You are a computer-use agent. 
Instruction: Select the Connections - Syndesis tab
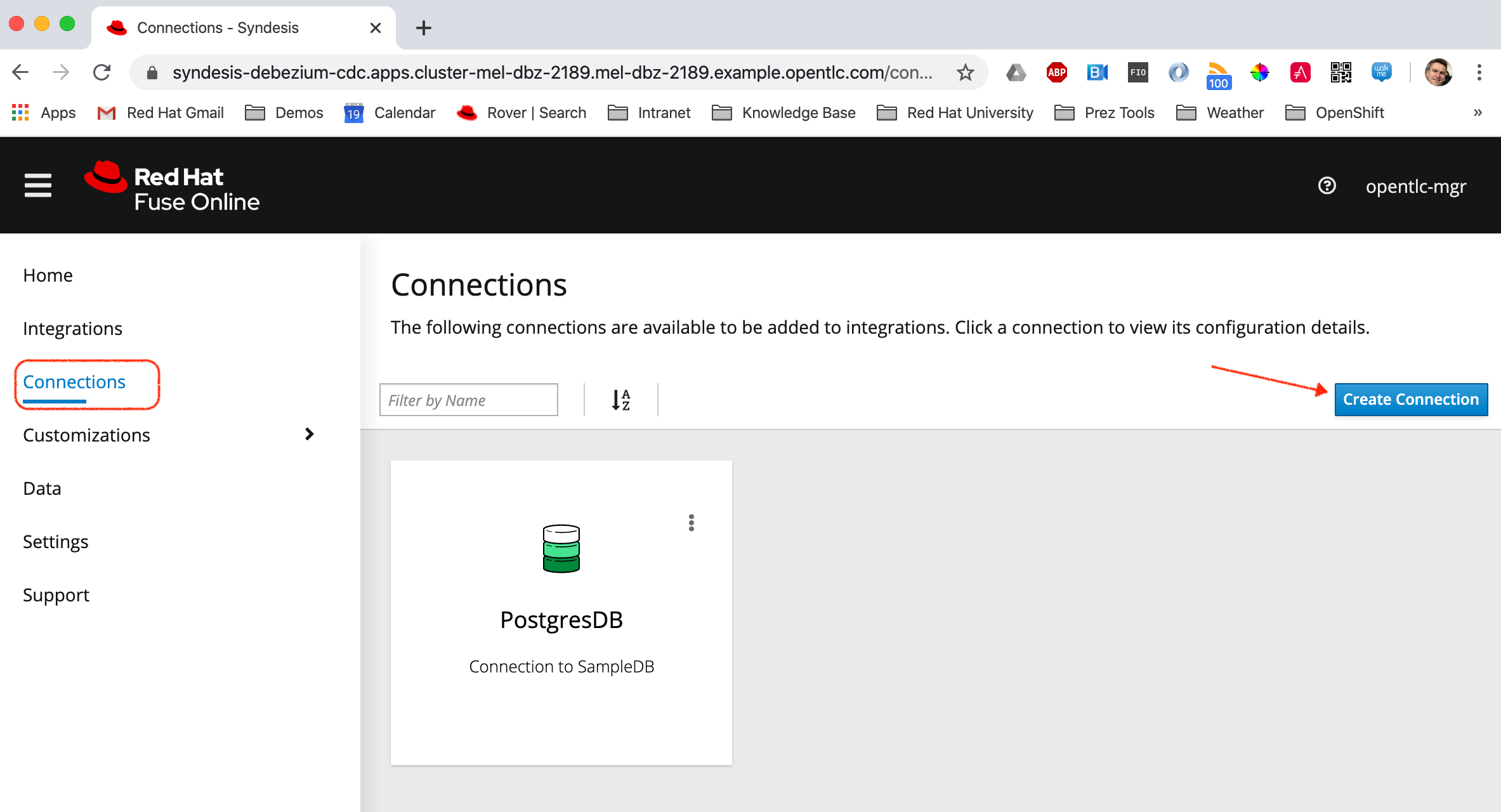tap(244, 28)
